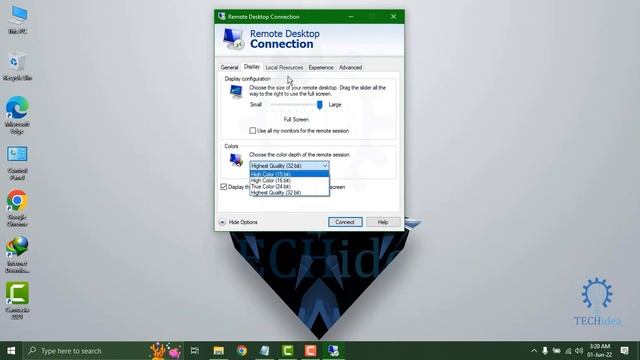Choose Highest Quality (32 bit) list option
640x360 pixels.
coord(289,192)
